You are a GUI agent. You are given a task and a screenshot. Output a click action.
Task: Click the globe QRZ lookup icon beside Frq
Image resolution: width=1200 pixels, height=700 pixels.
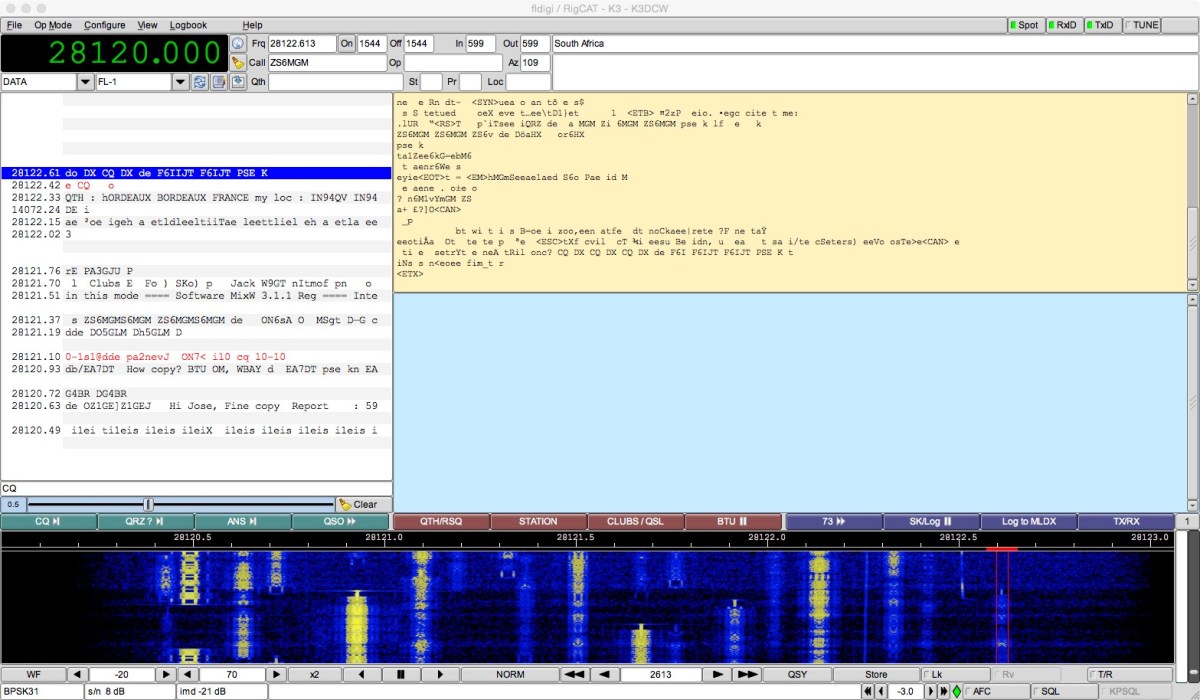point(238,43)
